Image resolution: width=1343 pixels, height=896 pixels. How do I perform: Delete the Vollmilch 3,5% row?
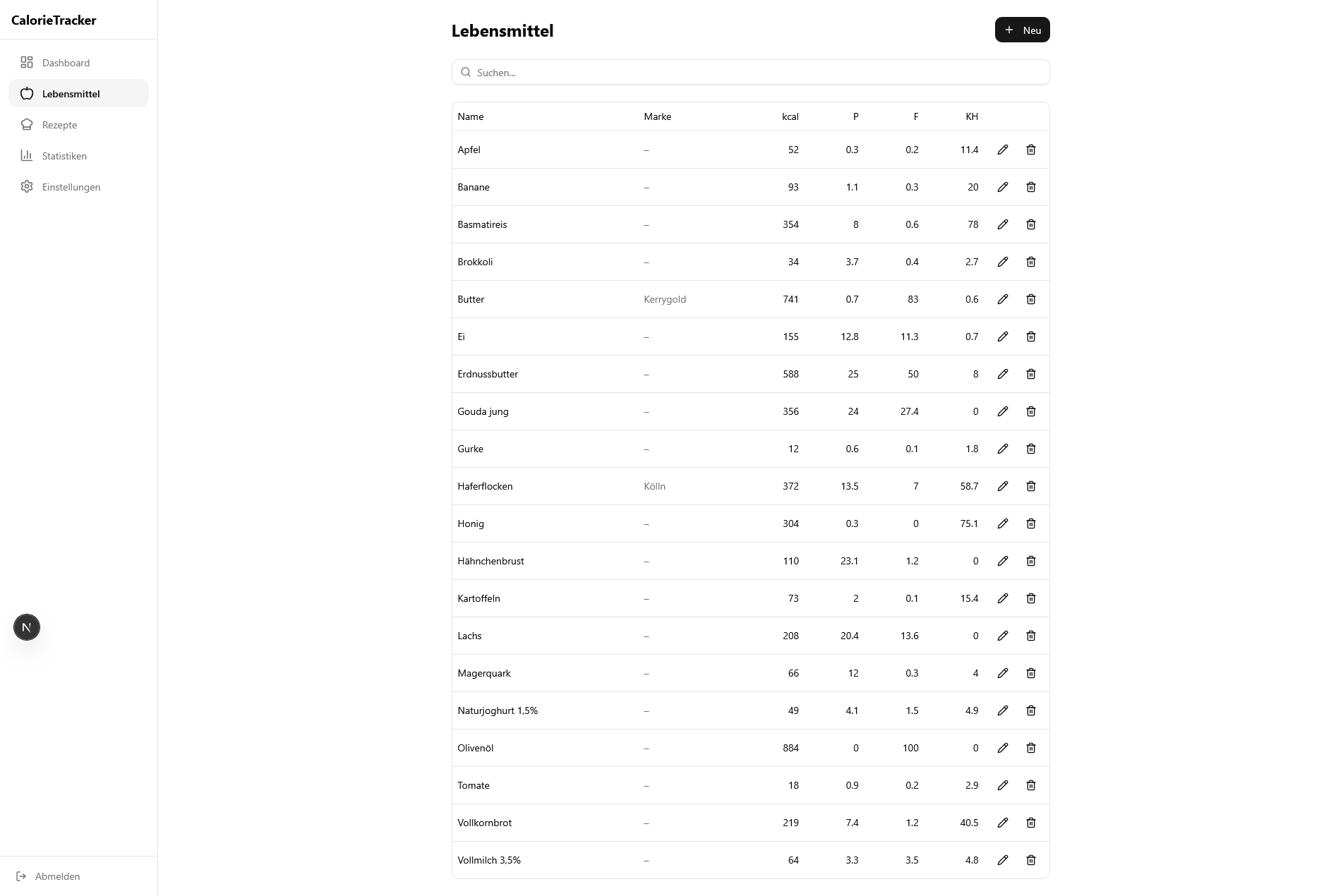click(x=1031, y=860)
